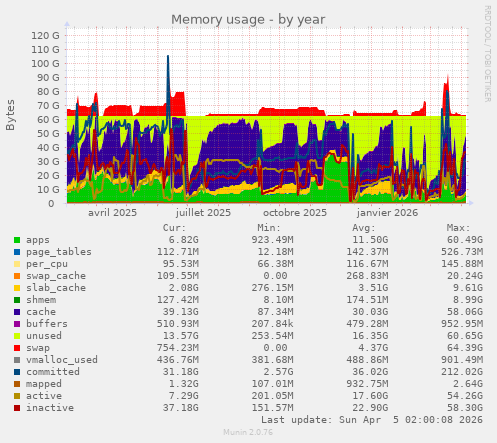Click the 'Max:' column header
The image size is (497, 443).
pyautogui.click(x=458, y=228)
